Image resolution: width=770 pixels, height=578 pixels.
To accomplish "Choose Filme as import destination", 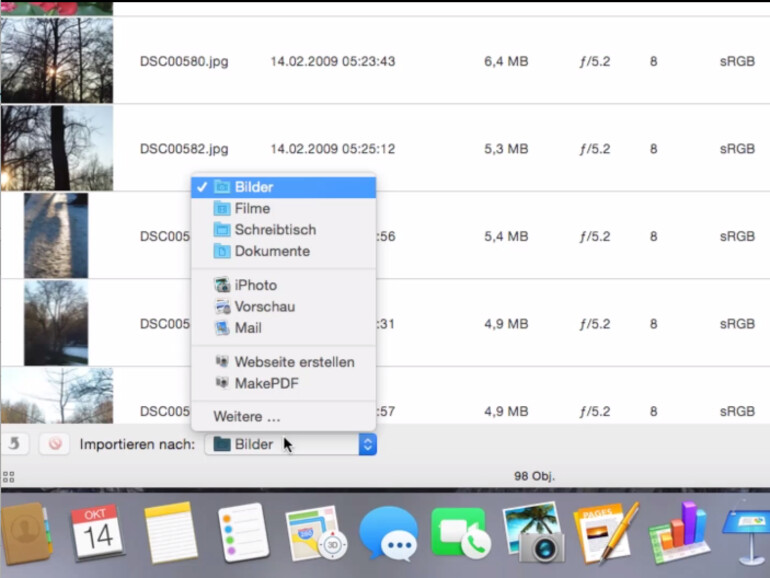I will tap(283, 209).
